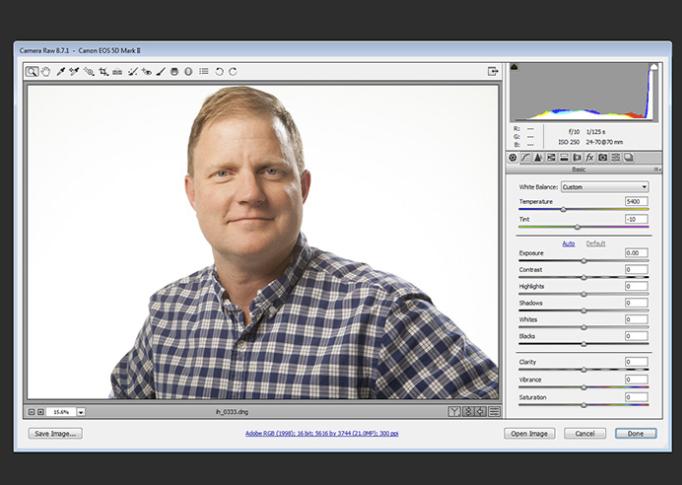Screen dimensions: 682x485
Task: Click the Vibrance slider handle
Action: pyautogui.click(x=584, y=387)
